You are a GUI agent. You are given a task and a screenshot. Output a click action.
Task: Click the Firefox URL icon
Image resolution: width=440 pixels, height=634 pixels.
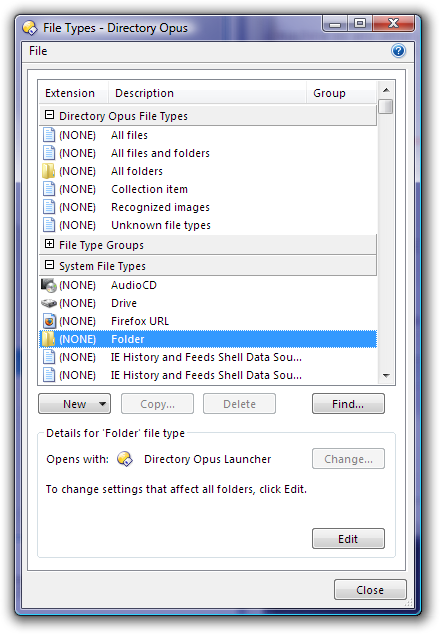(49, 321)
